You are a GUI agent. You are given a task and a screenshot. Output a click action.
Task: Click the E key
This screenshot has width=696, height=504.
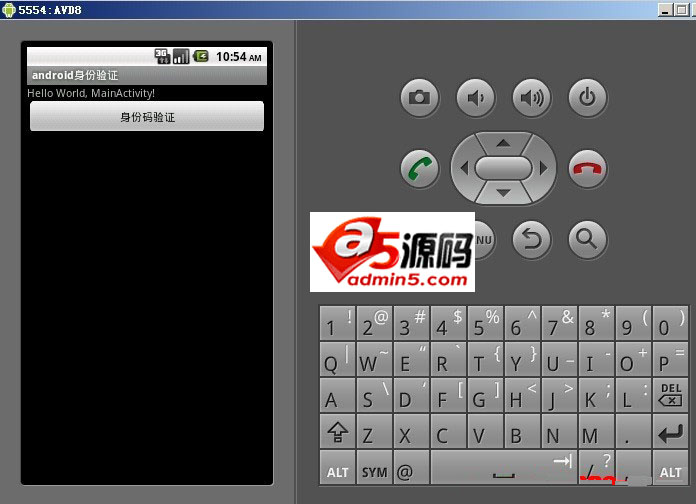[411, 359]
